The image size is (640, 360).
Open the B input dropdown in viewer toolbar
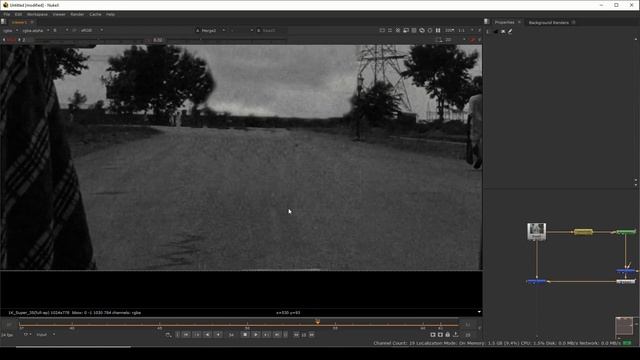click(271, 31)
